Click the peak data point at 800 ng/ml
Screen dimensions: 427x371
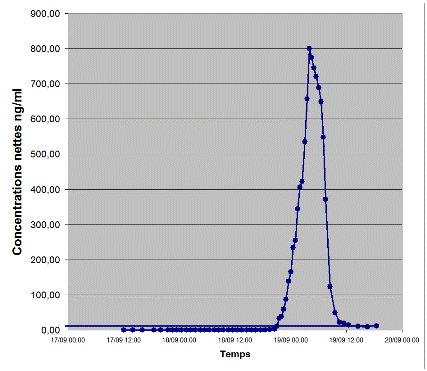pyautogui.click(x=309, y=49)
